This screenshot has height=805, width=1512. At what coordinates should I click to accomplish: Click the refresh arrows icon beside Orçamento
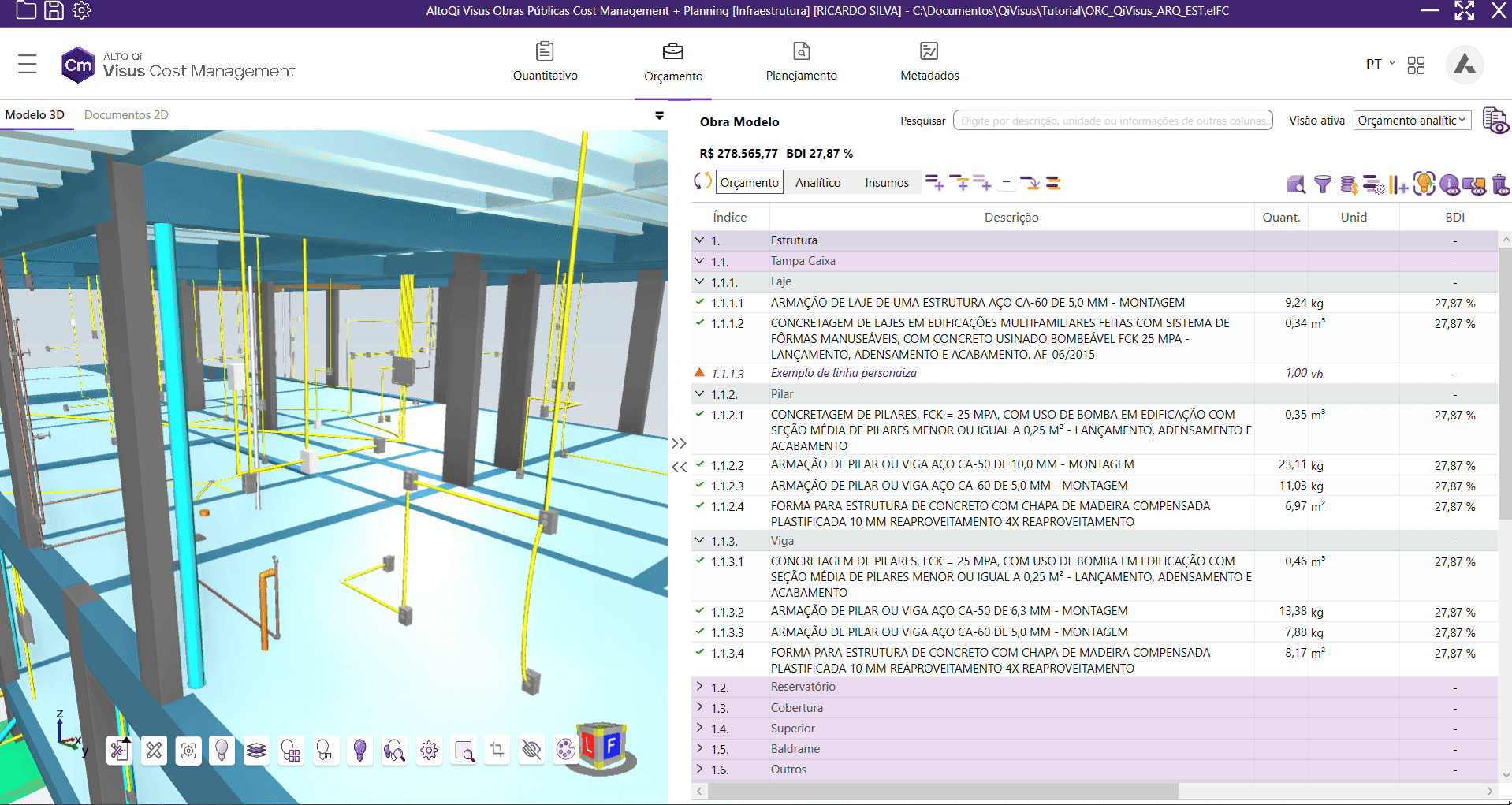[702, 182]
